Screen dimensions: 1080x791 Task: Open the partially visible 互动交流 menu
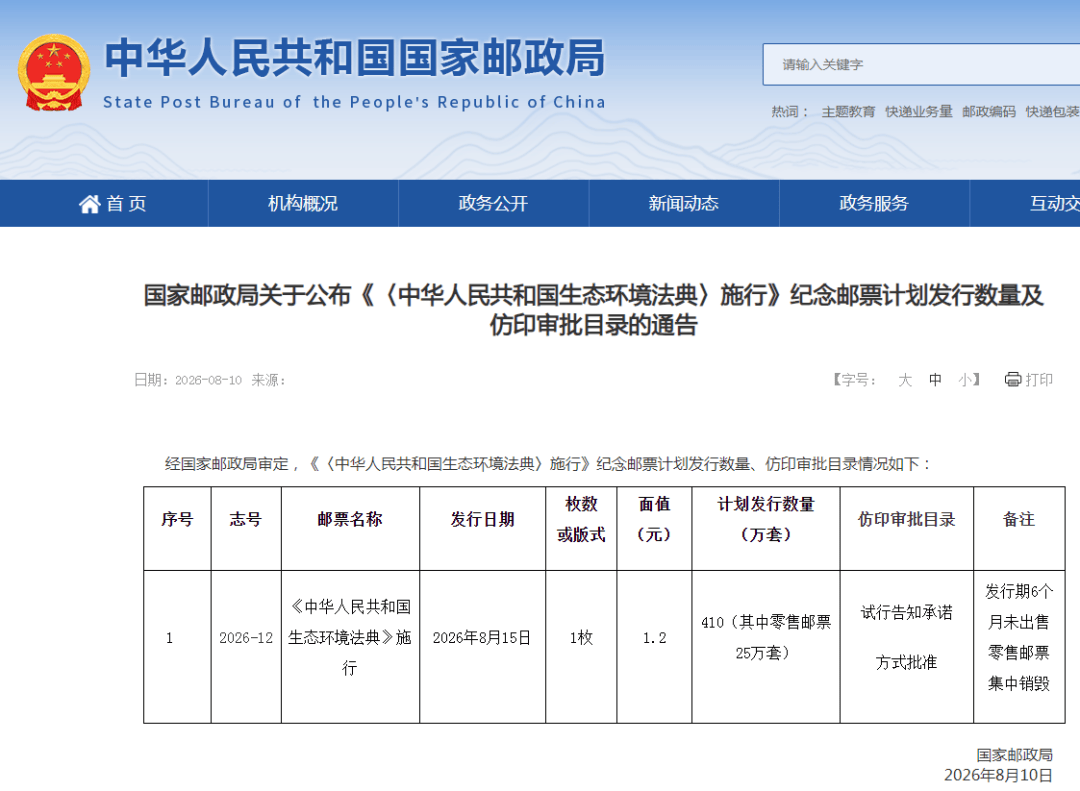1026,204
